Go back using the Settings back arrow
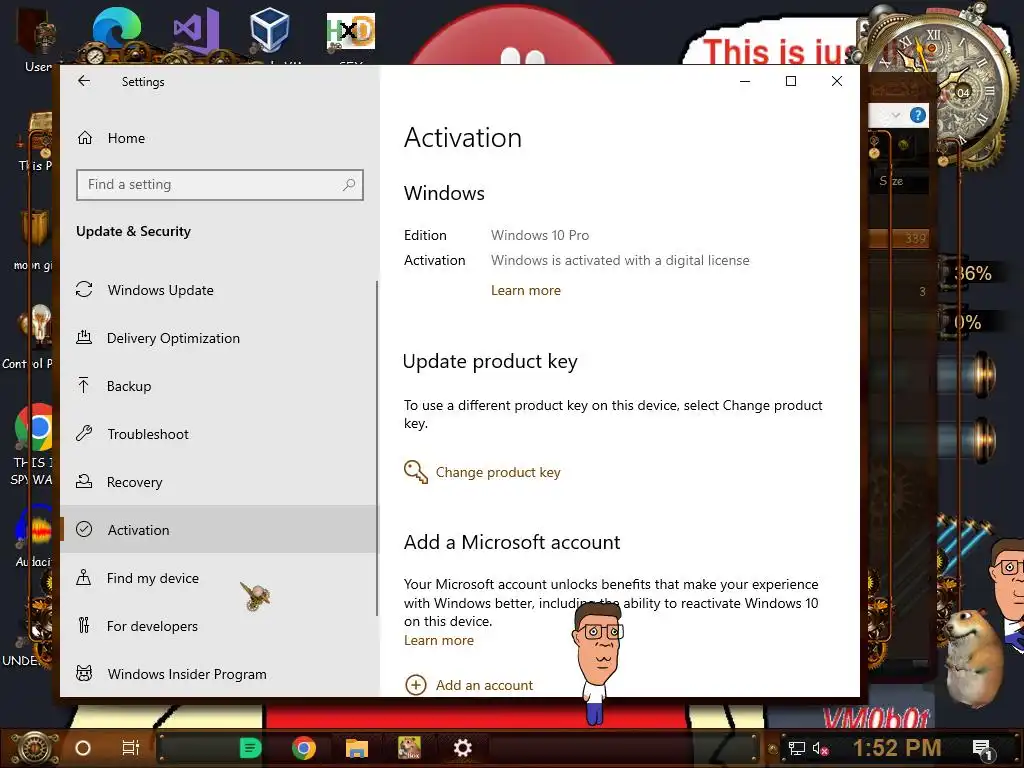Screen dimensions: 1024x768 click(x=84, y=81)
